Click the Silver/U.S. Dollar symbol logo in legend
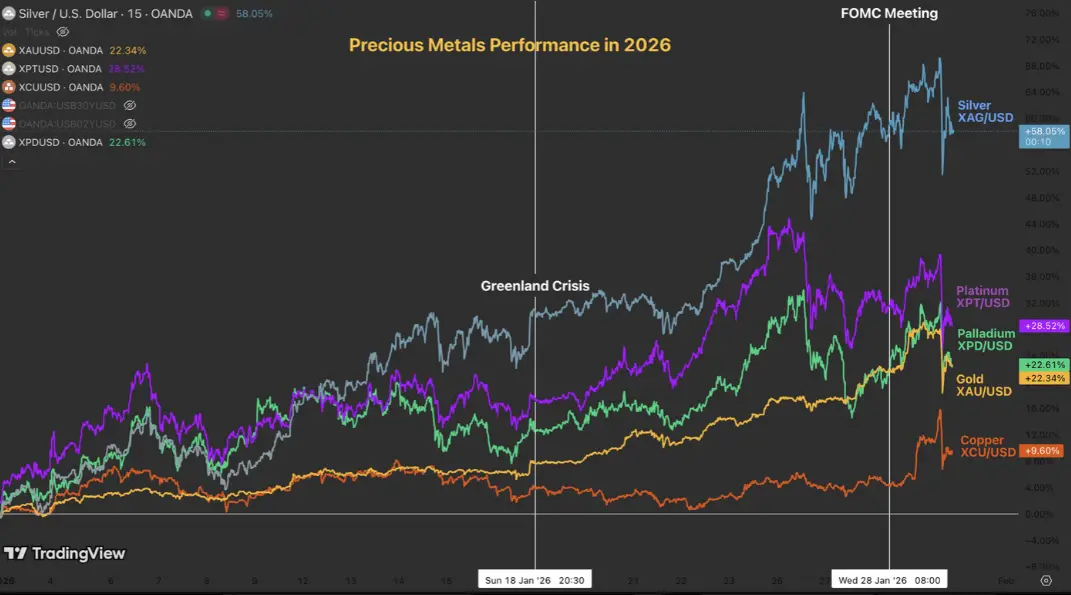 [x=9, y=13]
